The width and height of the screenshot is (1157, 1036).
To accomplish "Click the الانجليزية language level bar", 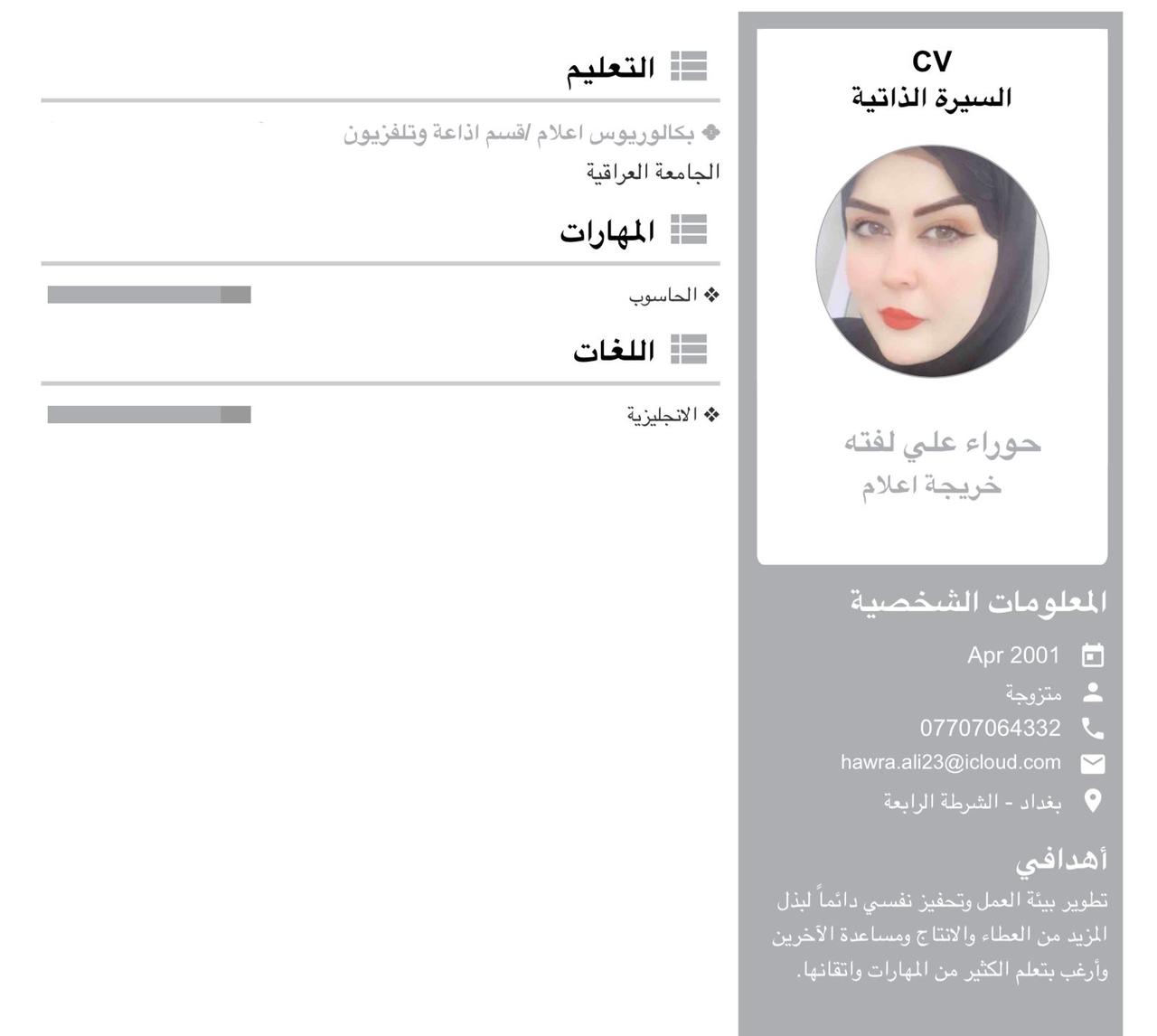I will [x=149, y=415].
